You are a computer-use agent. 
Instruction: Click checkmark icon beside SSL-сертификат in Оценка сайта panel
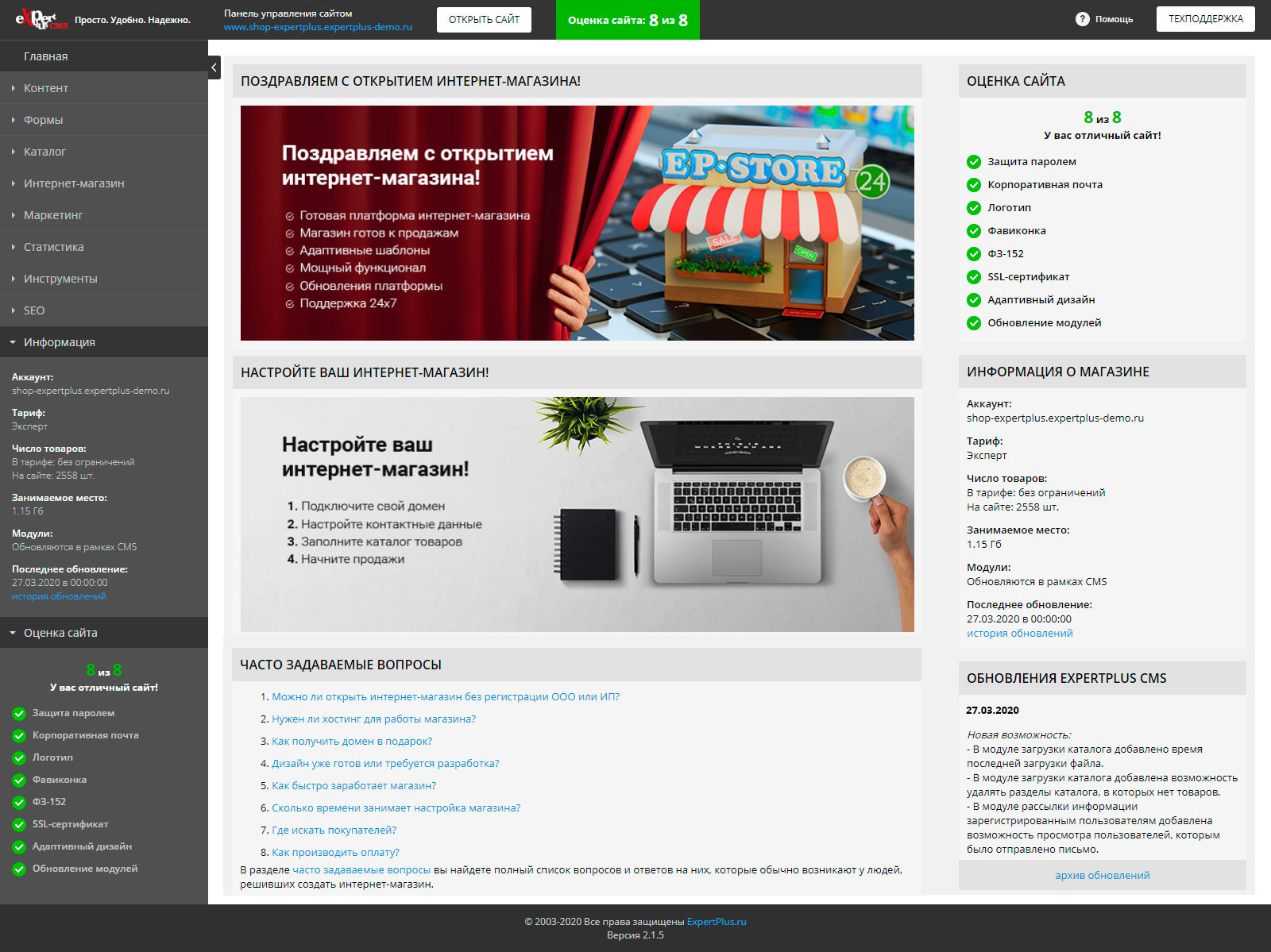(973, 277)
